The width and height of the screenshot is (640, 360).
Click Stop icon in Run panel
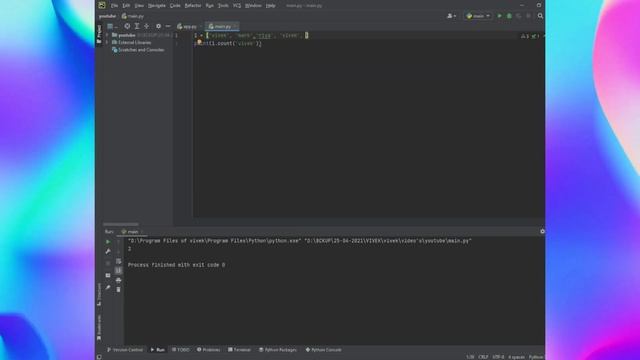tap(108, 263)
